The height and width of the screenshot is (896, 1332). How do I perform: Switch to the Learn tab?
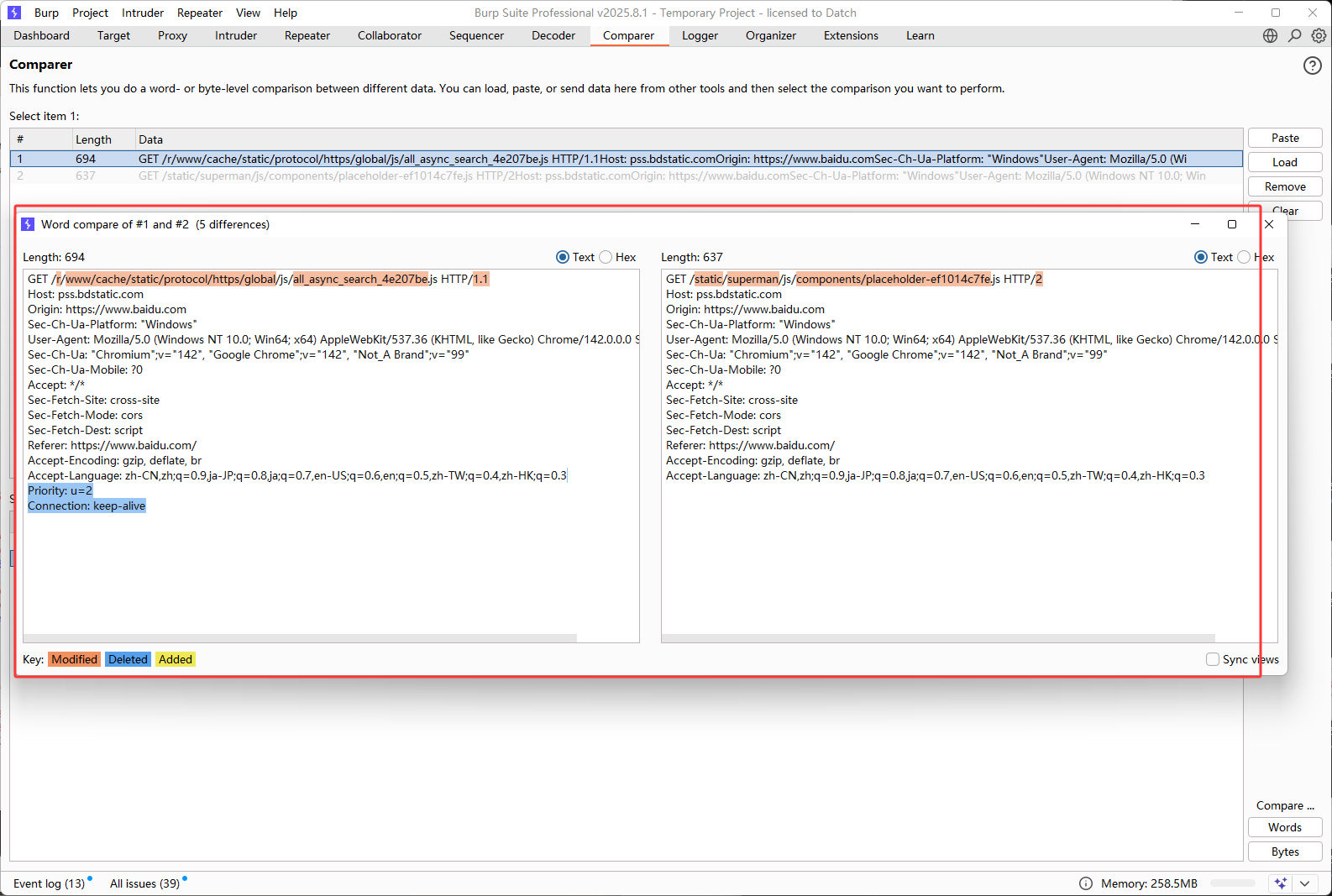coord(920,35)
